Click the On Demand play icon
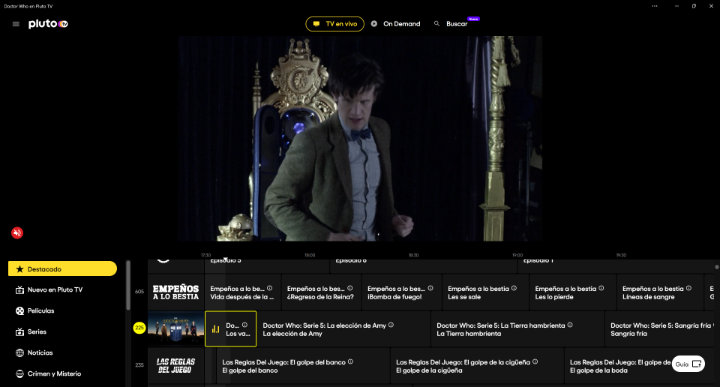 pos(374,23)
